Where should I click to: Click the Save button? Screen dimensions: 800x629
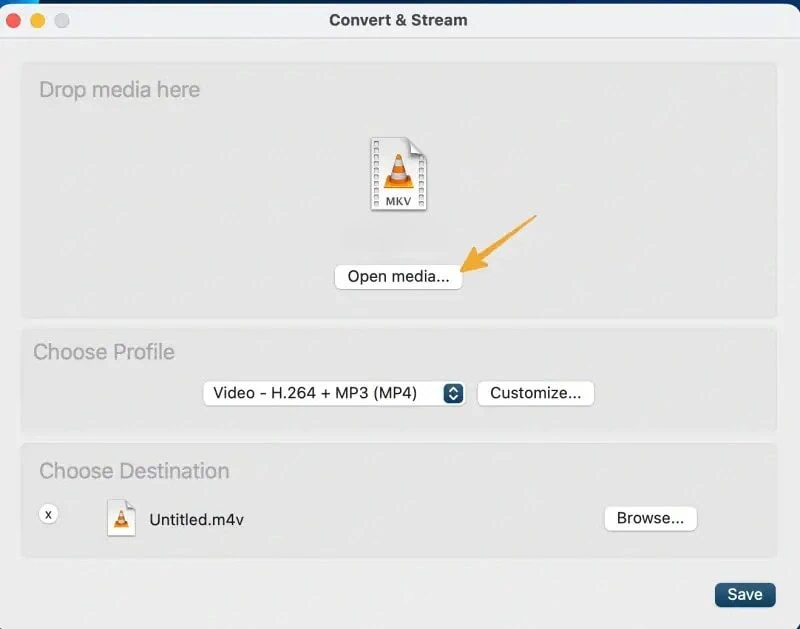click(x=745, y=595)
